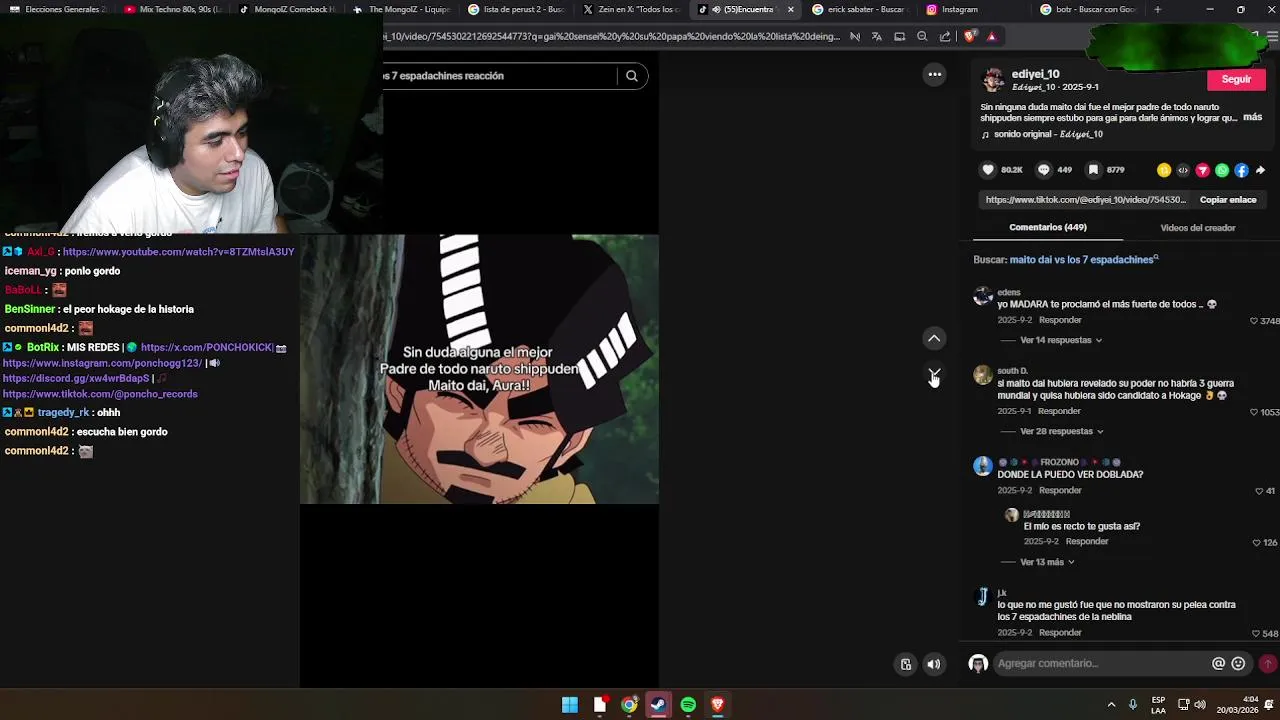Screen dimensions: 1280x720
Task: Click the share page icon in address bar
Action: coord(945,36)
